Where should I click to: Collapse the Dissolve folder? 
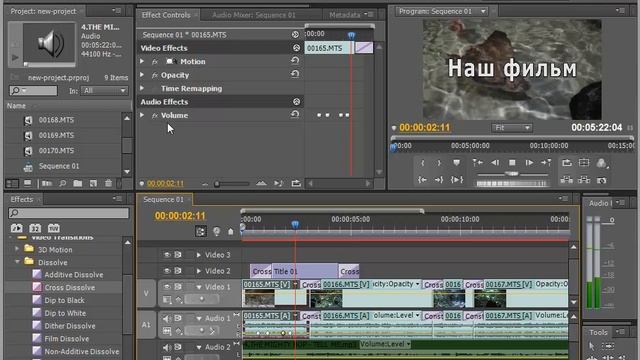(x=17, y=262)
